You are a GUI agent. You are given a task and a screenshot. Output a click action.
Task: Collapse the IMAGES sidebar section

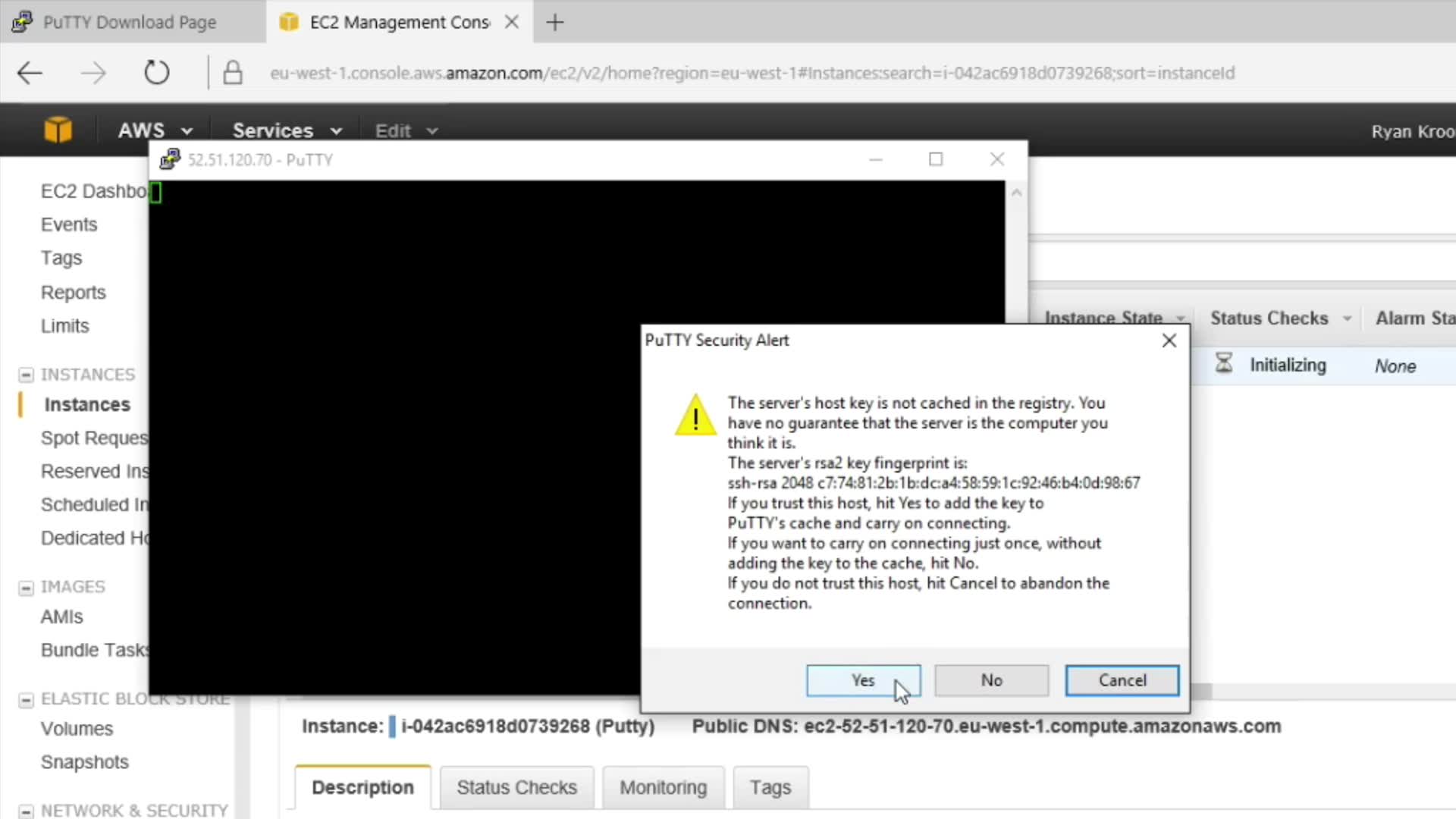click(26, 588)
